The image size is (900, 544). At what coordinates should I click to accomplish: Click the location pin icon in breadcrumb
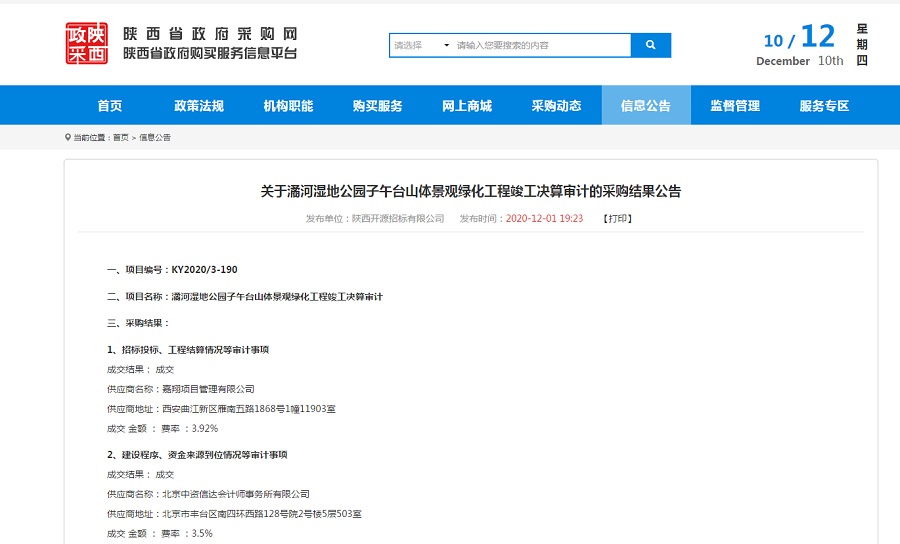pyautogui.click(x=68, y=138)
